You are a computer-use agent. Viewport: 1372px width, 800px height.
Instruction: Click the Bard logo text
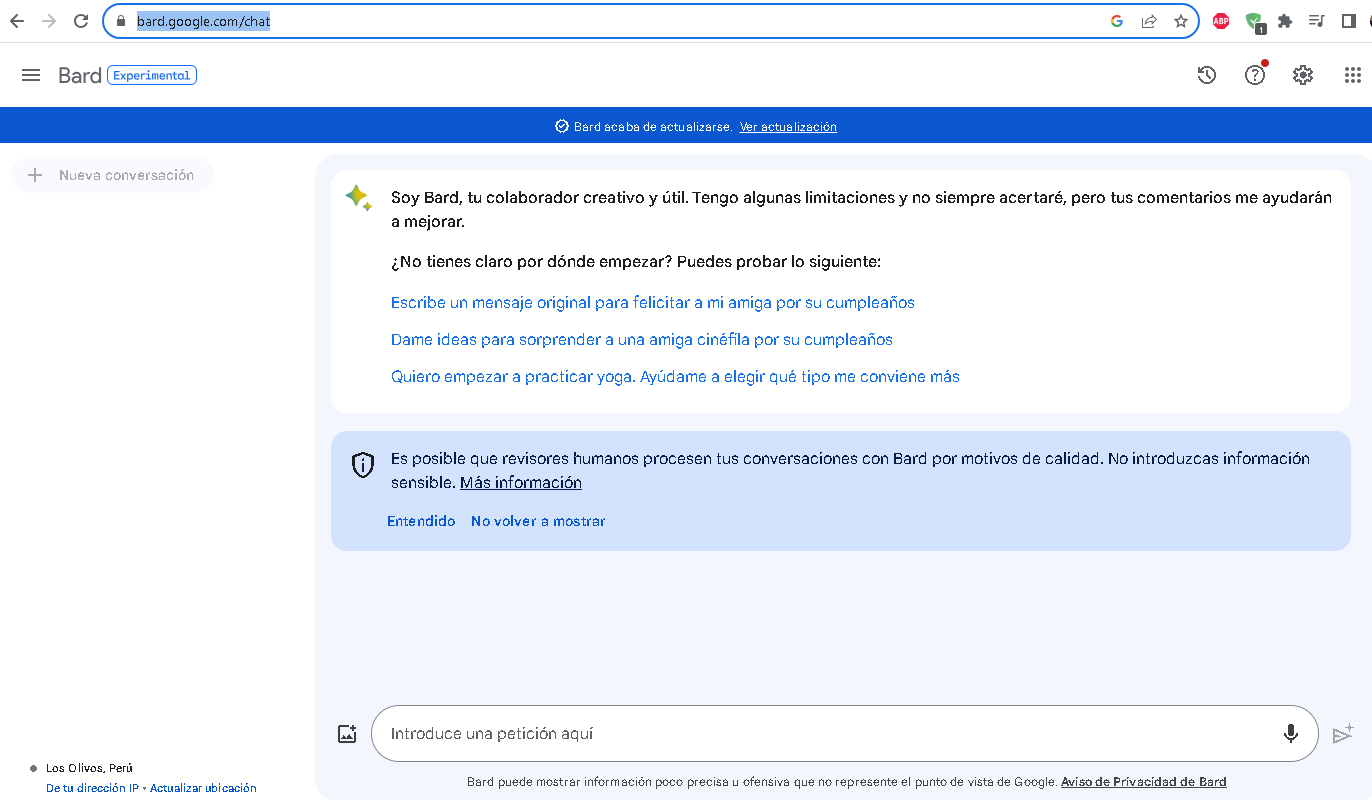(x=80, y=75)
